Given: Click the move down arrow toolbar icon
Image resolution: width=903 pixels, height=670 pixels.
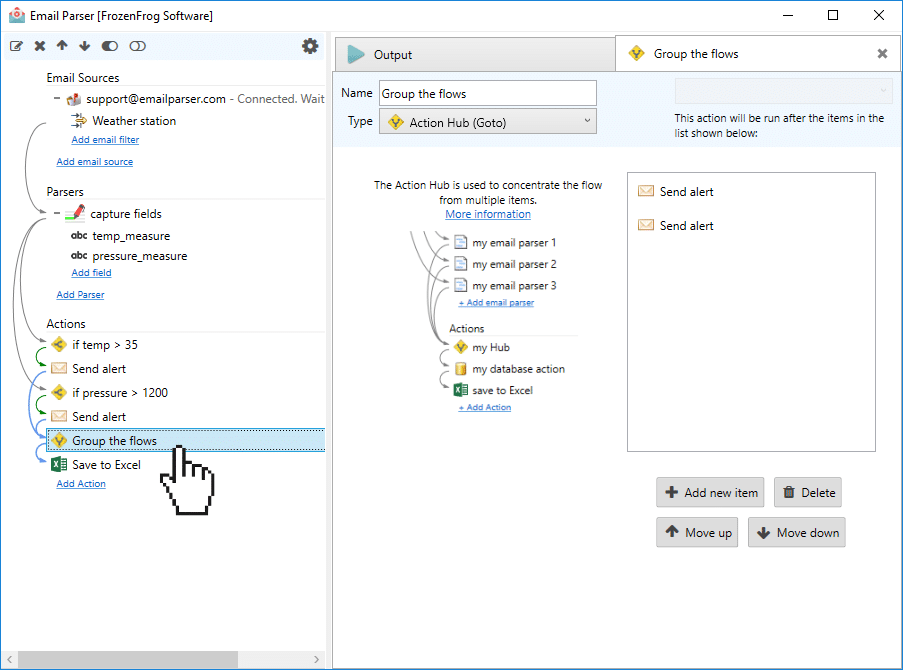Looking at the screenshot, I should (85, 46).
